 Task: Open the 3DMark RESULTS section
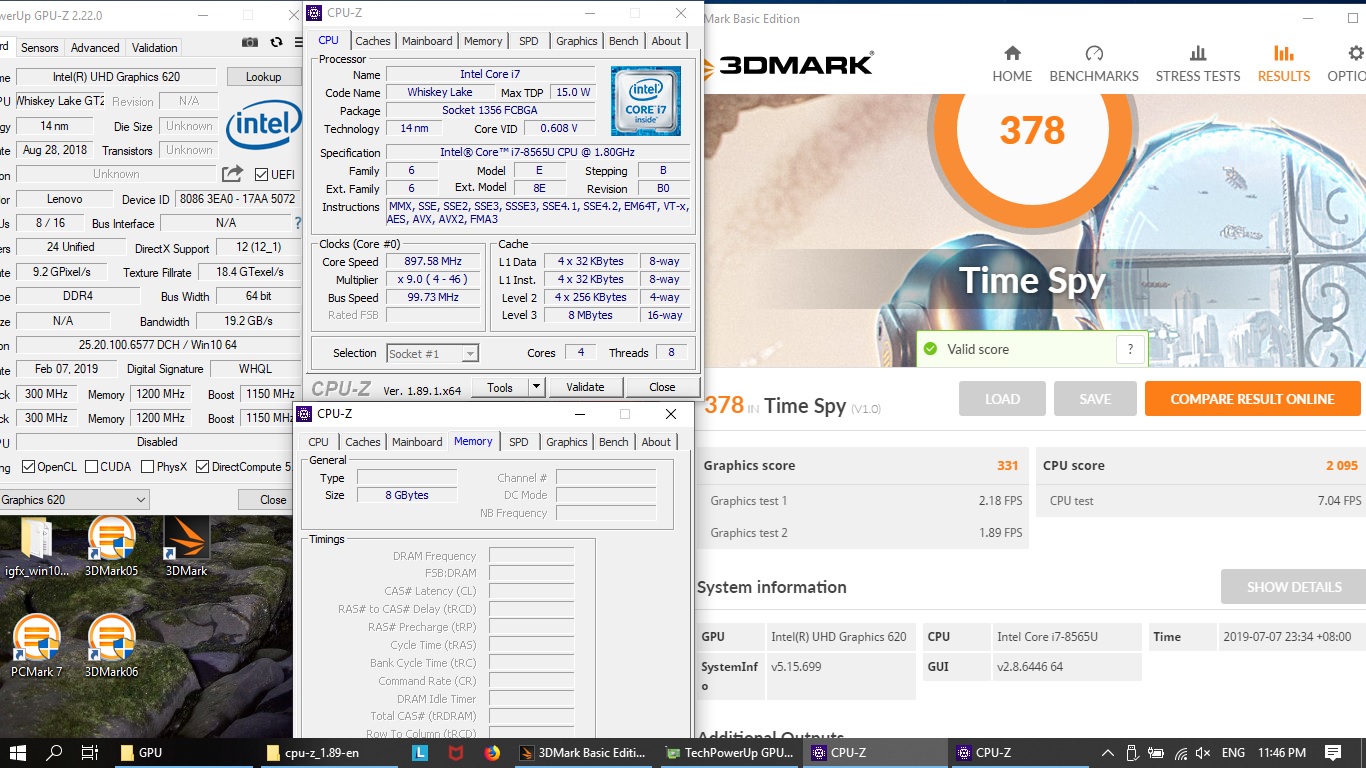point(1284,64)
